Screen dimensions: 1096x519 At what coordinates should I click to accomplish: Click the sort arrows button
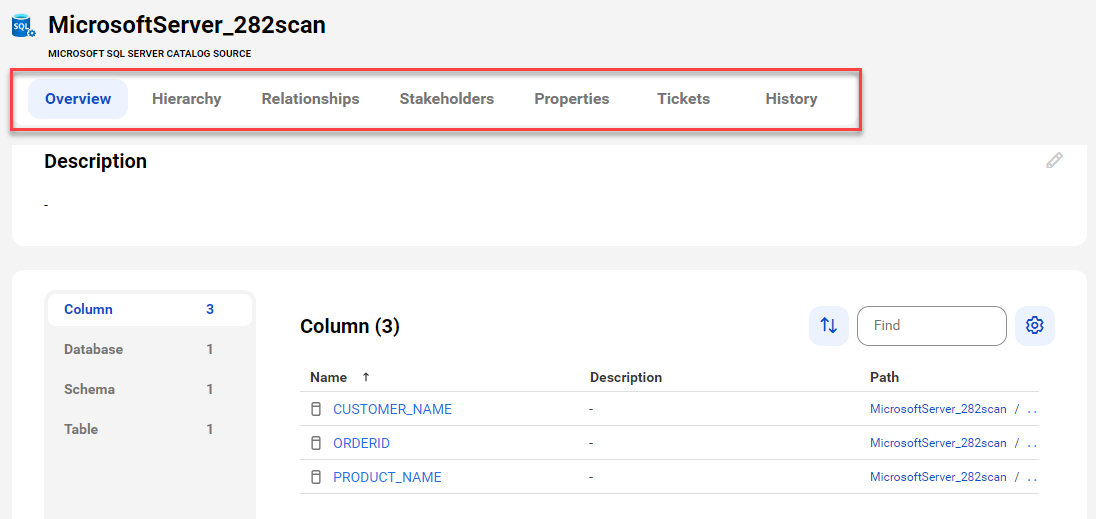click(828, 326)
